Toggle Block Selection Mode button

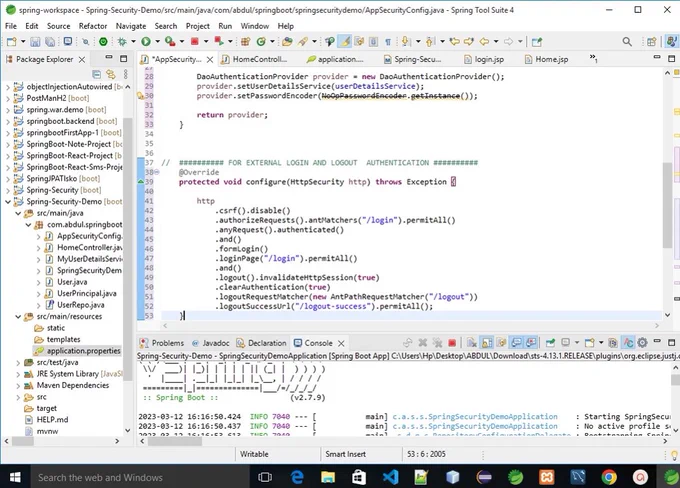click(373, 42)
